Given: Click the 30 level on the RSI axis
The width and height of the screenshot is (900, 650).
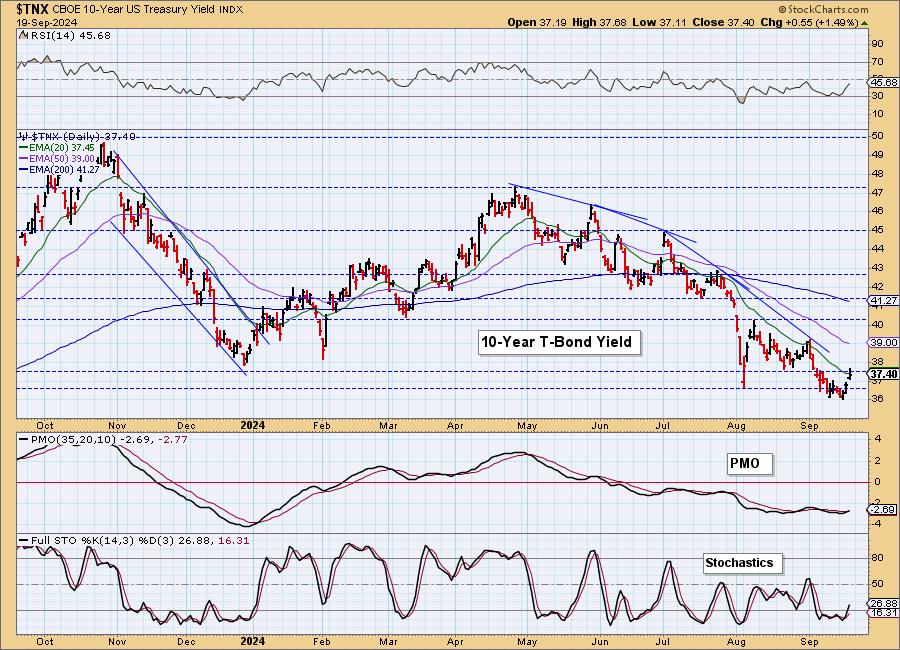Looking at the screenshot, I should pos(878,96).
